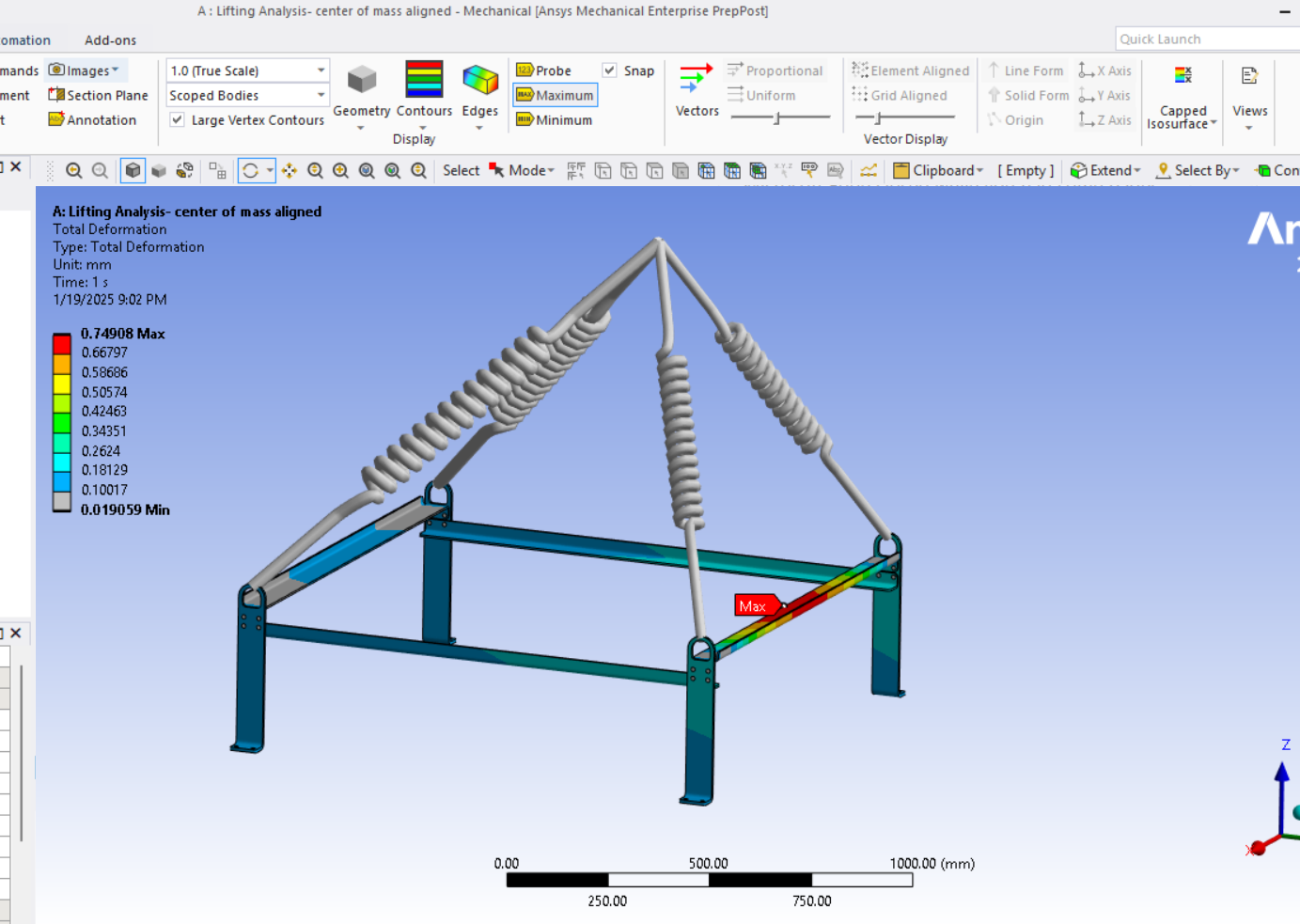Viewport: 1300px width, 924px height.
Task: Click the [ Empty ] clipboard indicator
Action: pyautogui.click(x=1026, y=170)
